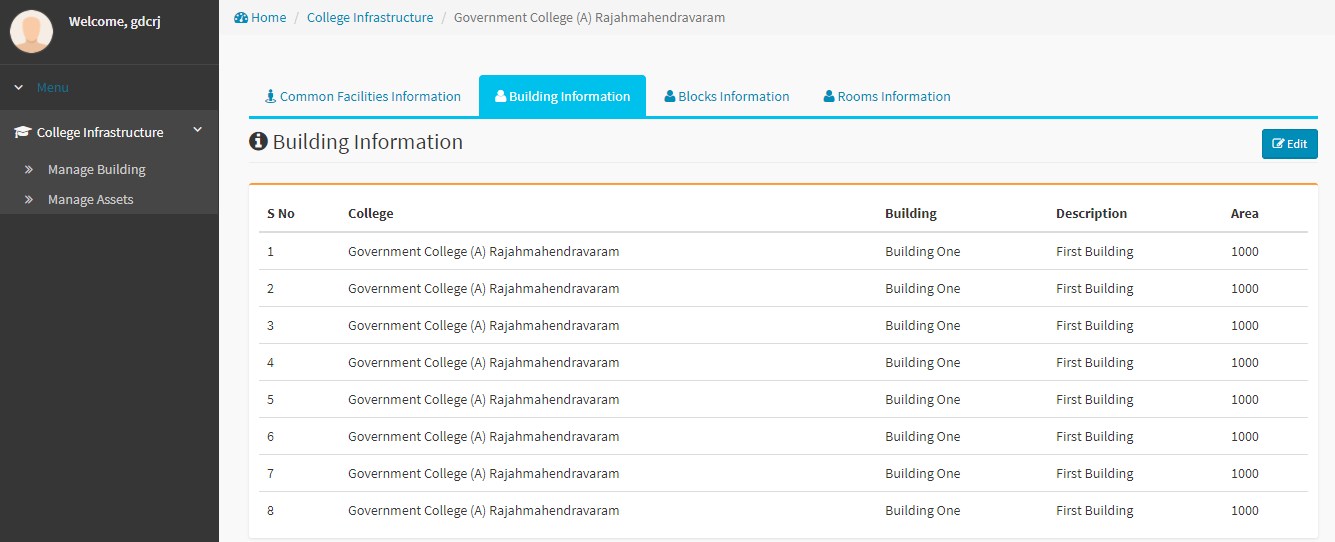Open Manage Assets in the sidebar

pos(91,200)
